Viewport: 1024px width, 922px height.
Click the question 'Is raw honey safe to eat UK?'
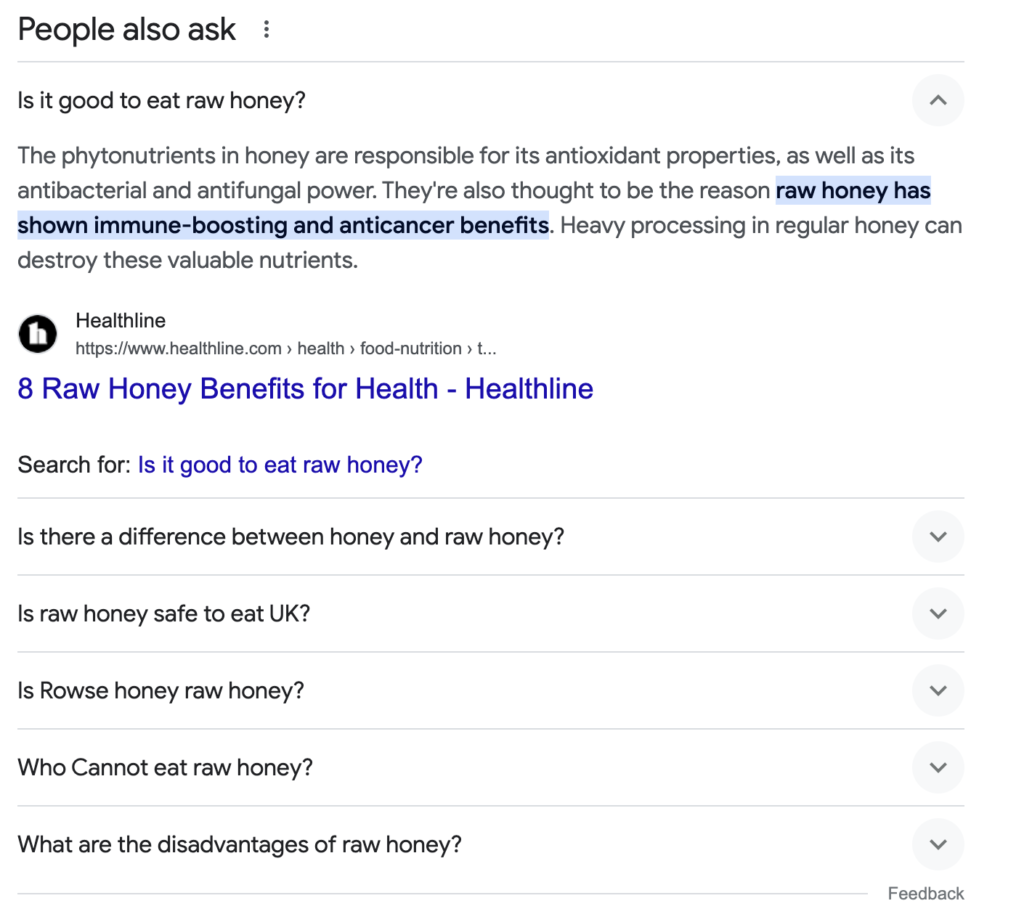click(164, 614)
